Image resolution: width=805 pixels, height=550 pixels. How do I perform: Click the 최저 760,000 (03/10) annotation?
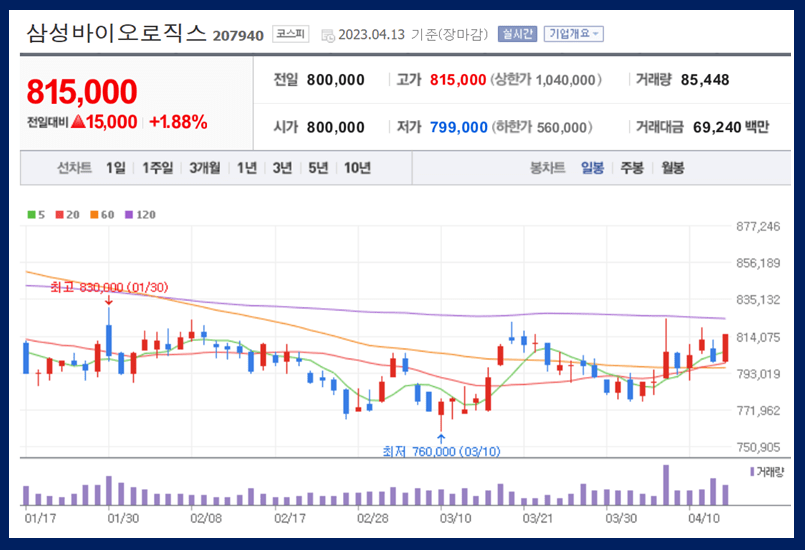tap(442, 451)
